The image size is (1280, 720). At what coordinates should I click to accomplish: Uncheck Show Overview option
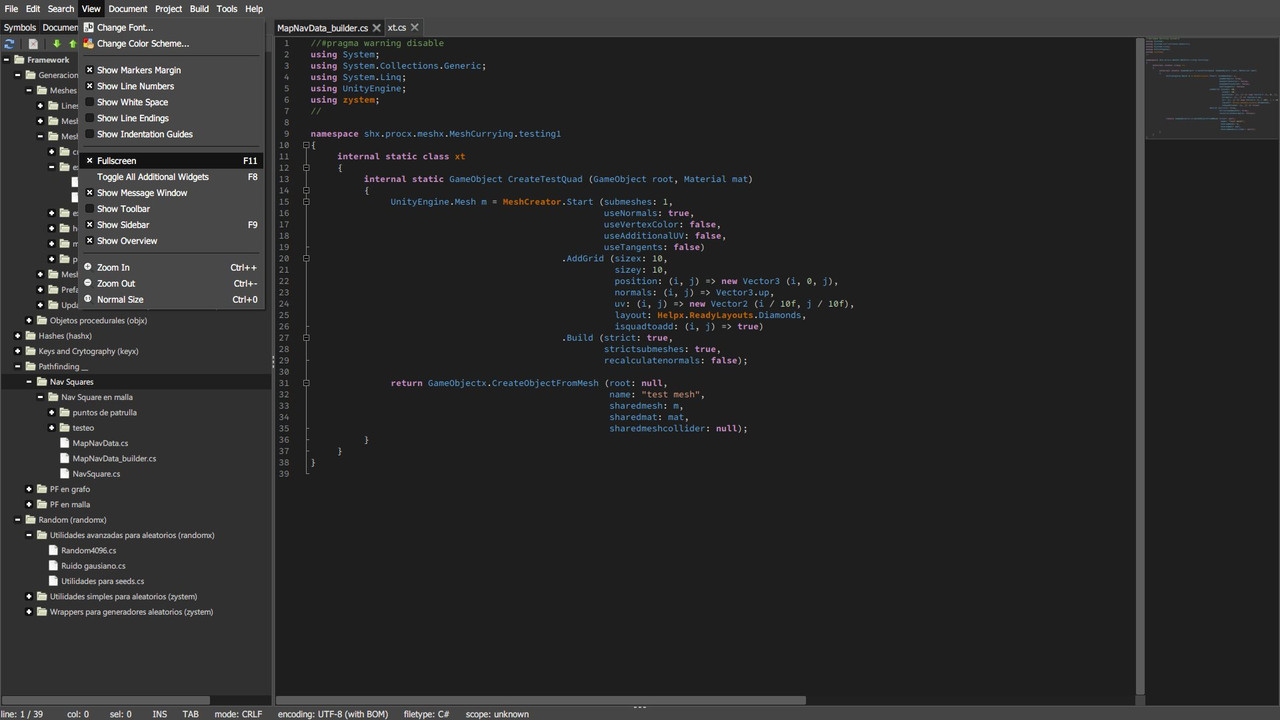[88, 241]
